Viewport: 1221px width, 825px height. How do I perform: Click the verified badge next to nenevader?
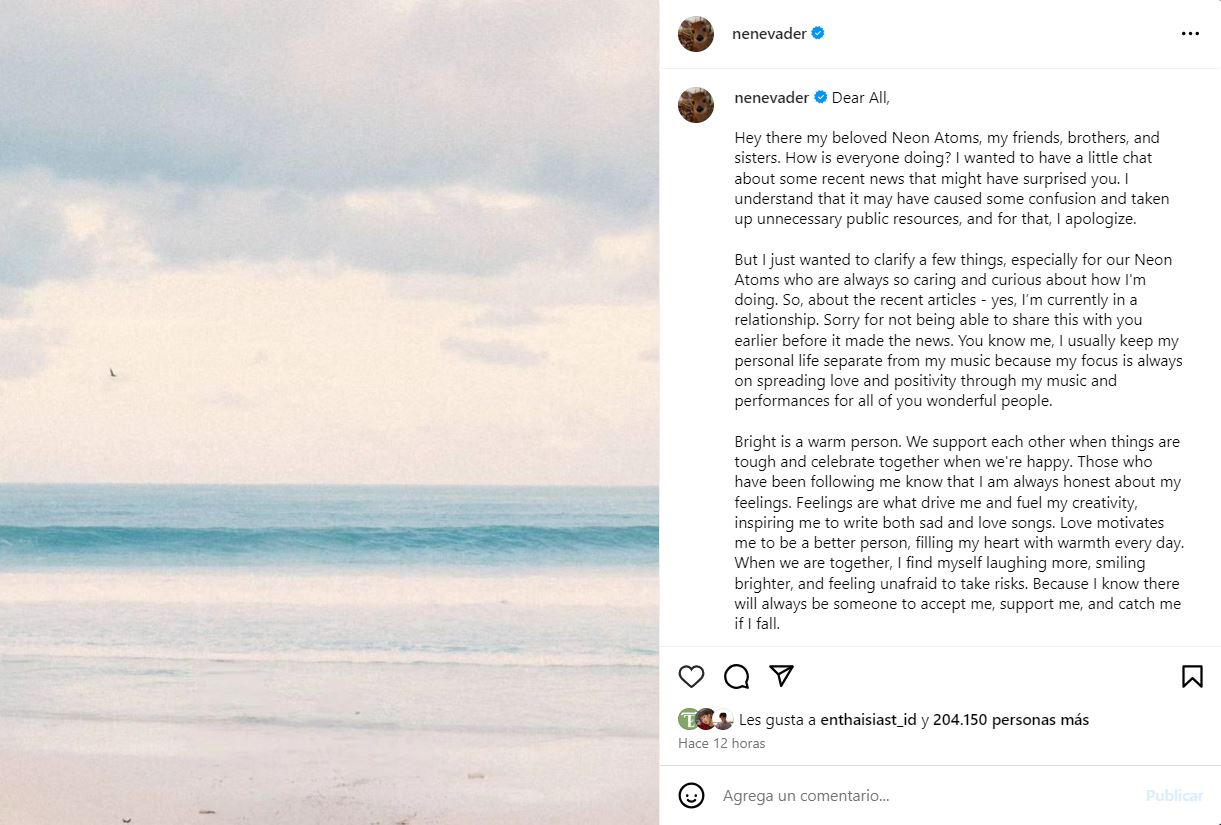click(819, 33)
